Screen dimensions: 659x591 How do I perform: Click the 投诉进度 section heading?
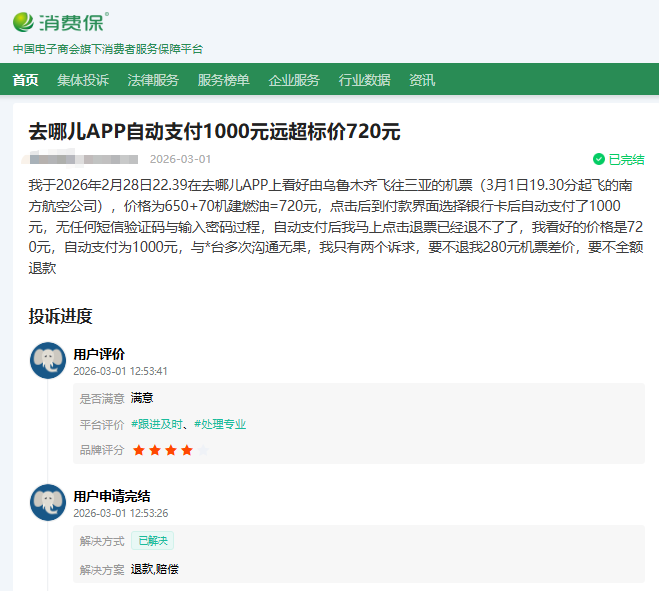[60, 316]
